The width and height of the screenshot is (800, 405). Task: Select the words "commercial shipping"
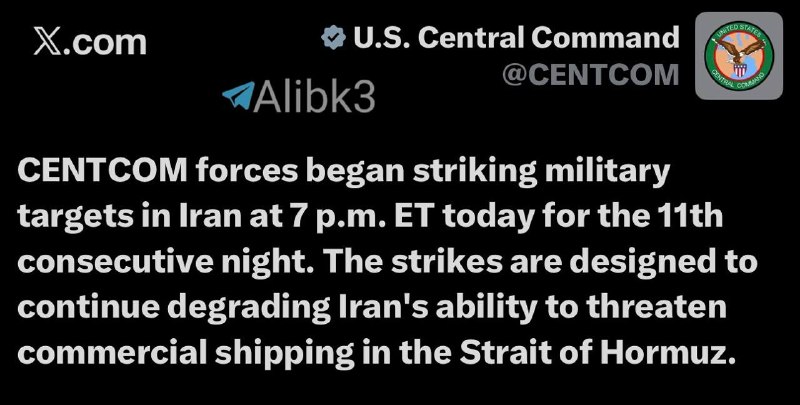(186, 353)
